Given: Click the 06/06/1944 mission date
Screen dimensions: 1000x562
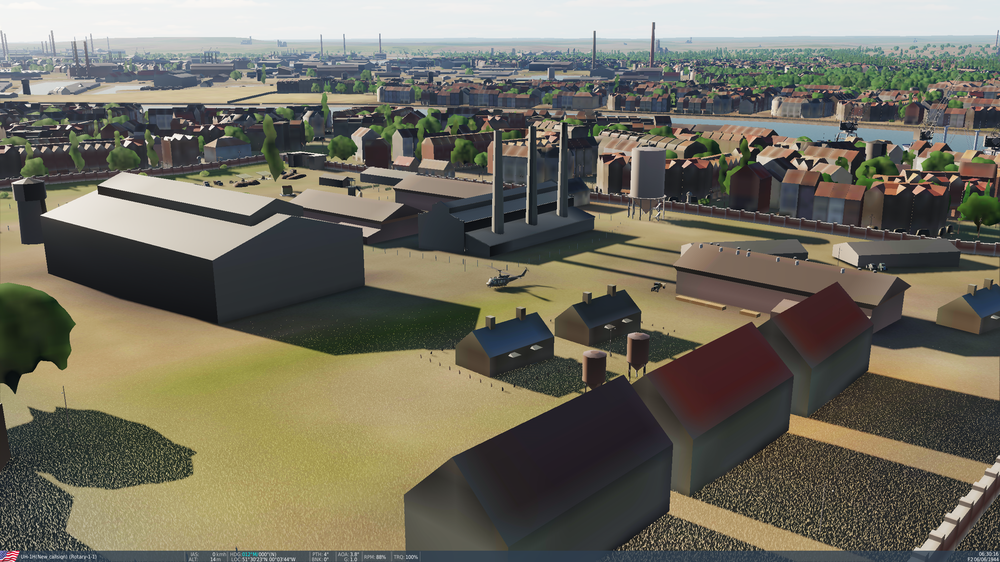Looking at the screenshot, I should [x=986, y=559].
